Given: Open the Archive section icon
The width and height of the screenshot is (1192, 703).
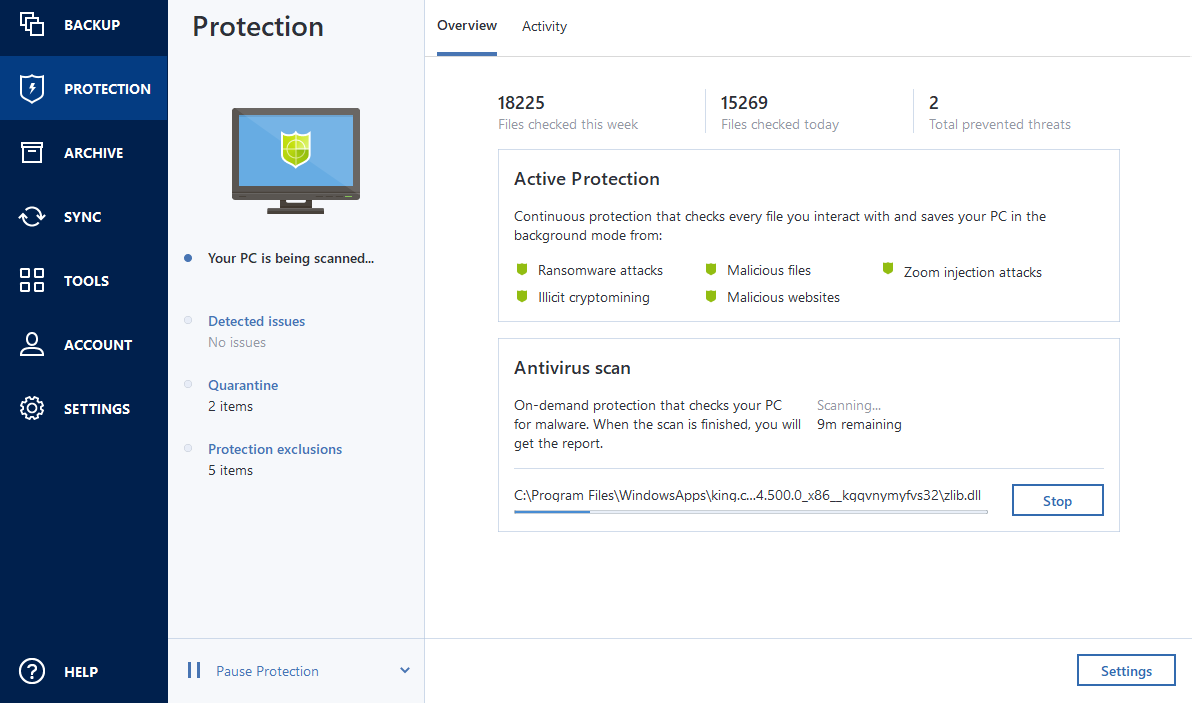Looking at the screenshot, I should click(31, 152).
